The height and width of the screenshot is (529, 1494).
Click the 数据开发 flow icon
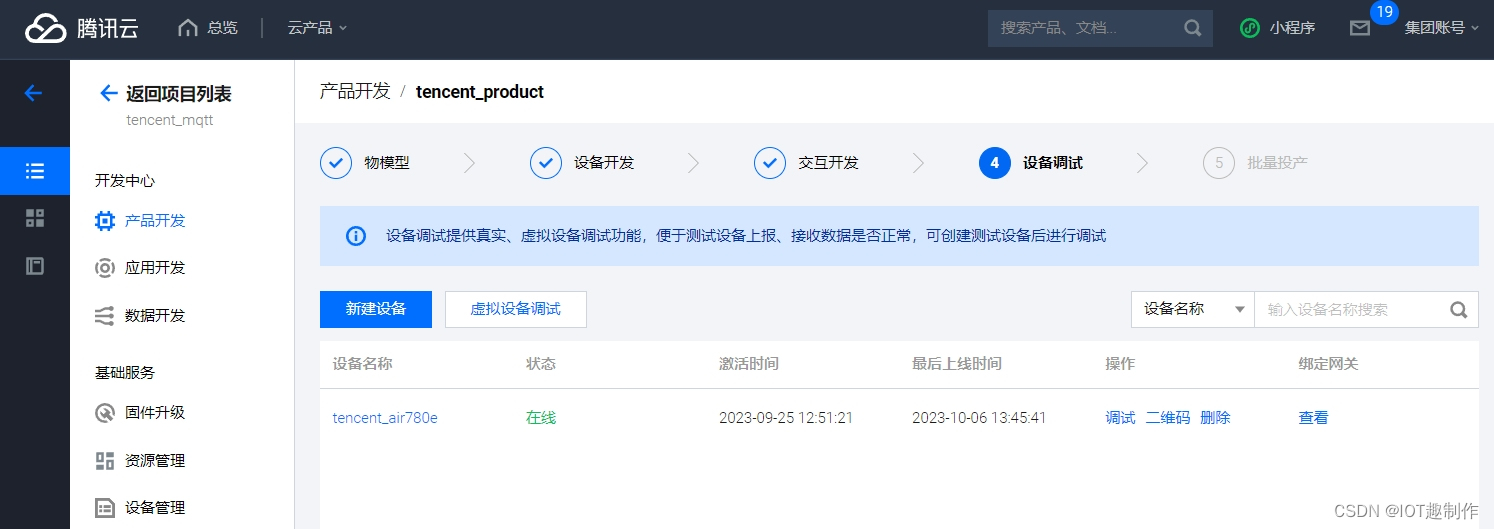[x=104, y=316]
